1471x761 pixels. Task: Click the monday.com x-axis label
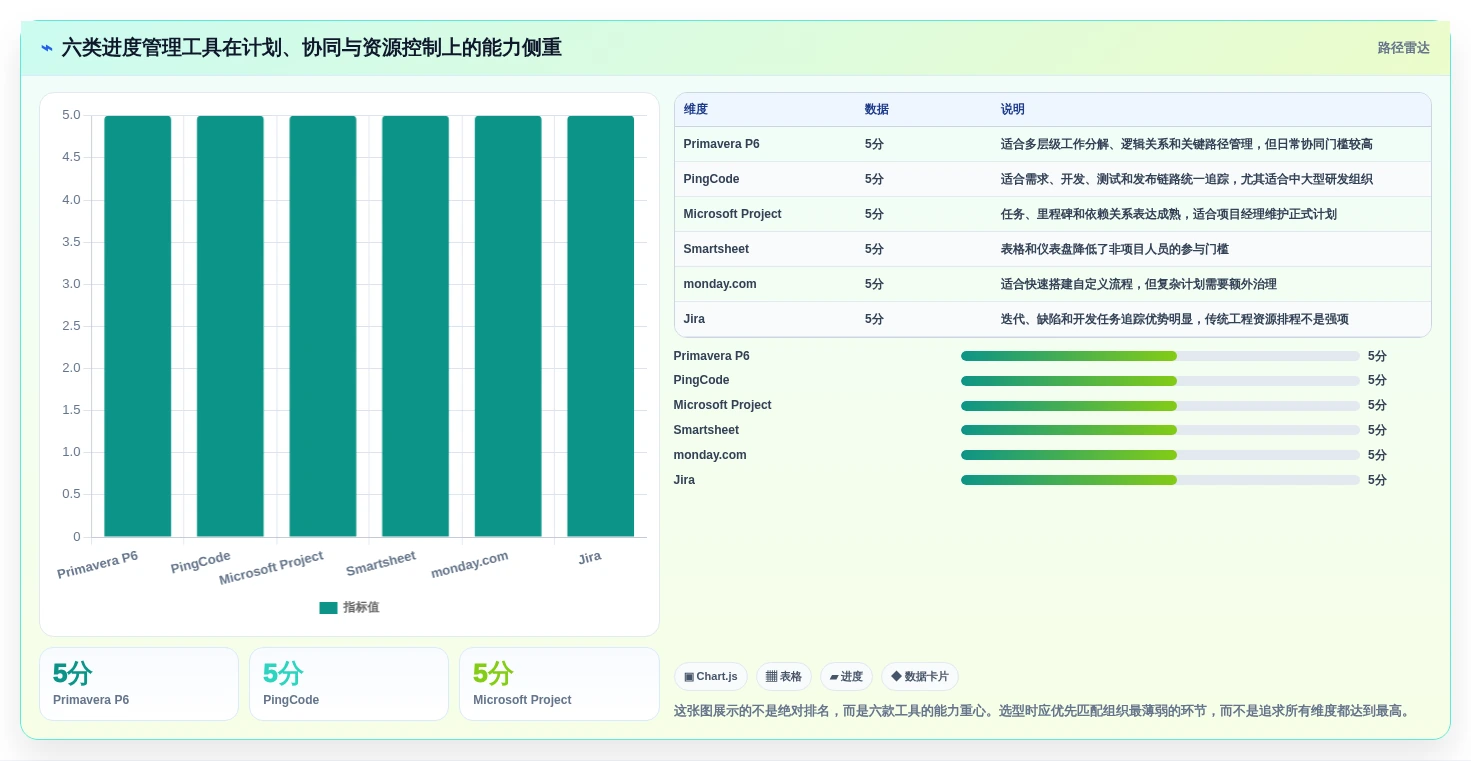click(470, 565)
